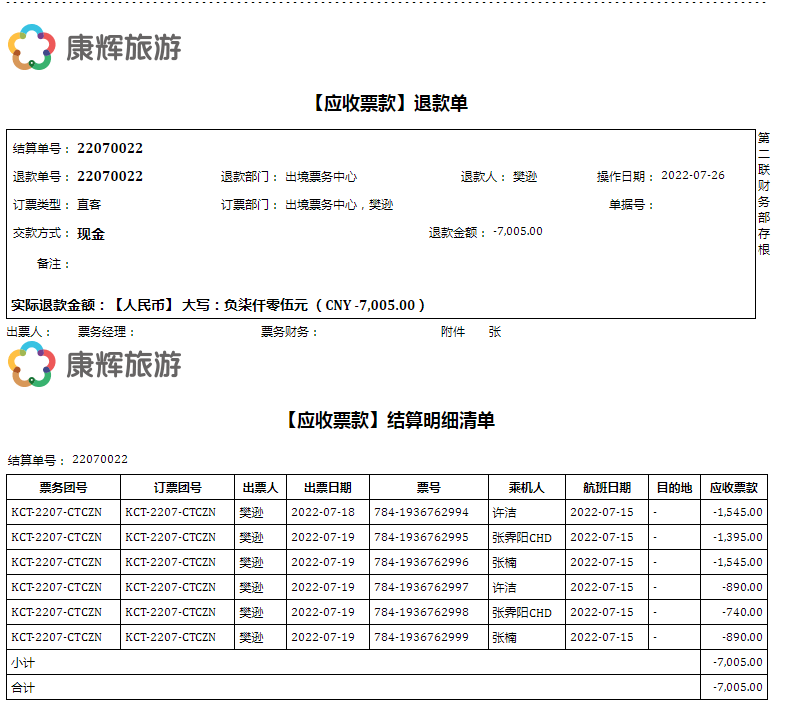Screen dimensions: 790x716
Task: Select the 小计 row label
Action: (x=22, y=662)
